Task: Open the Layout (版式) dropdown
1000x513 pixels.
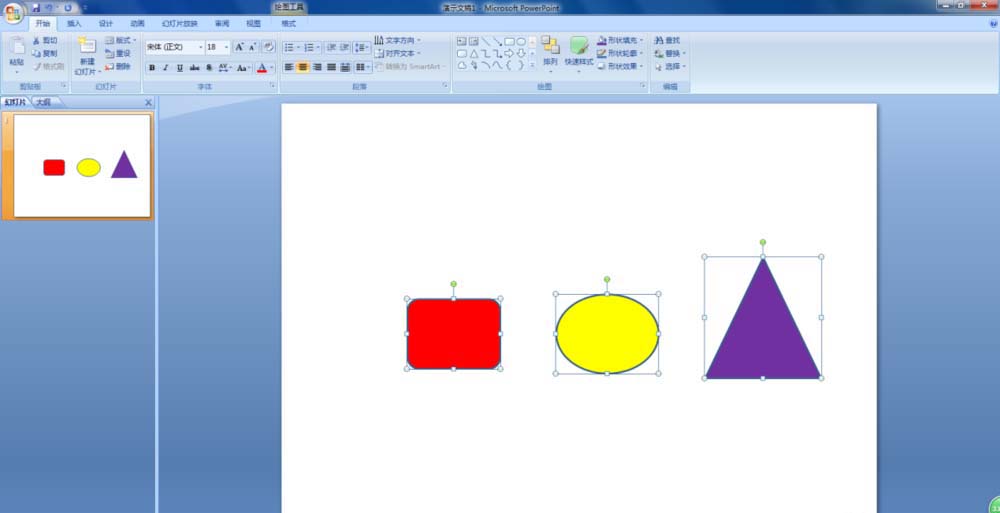Action: (x=121, y=41)
